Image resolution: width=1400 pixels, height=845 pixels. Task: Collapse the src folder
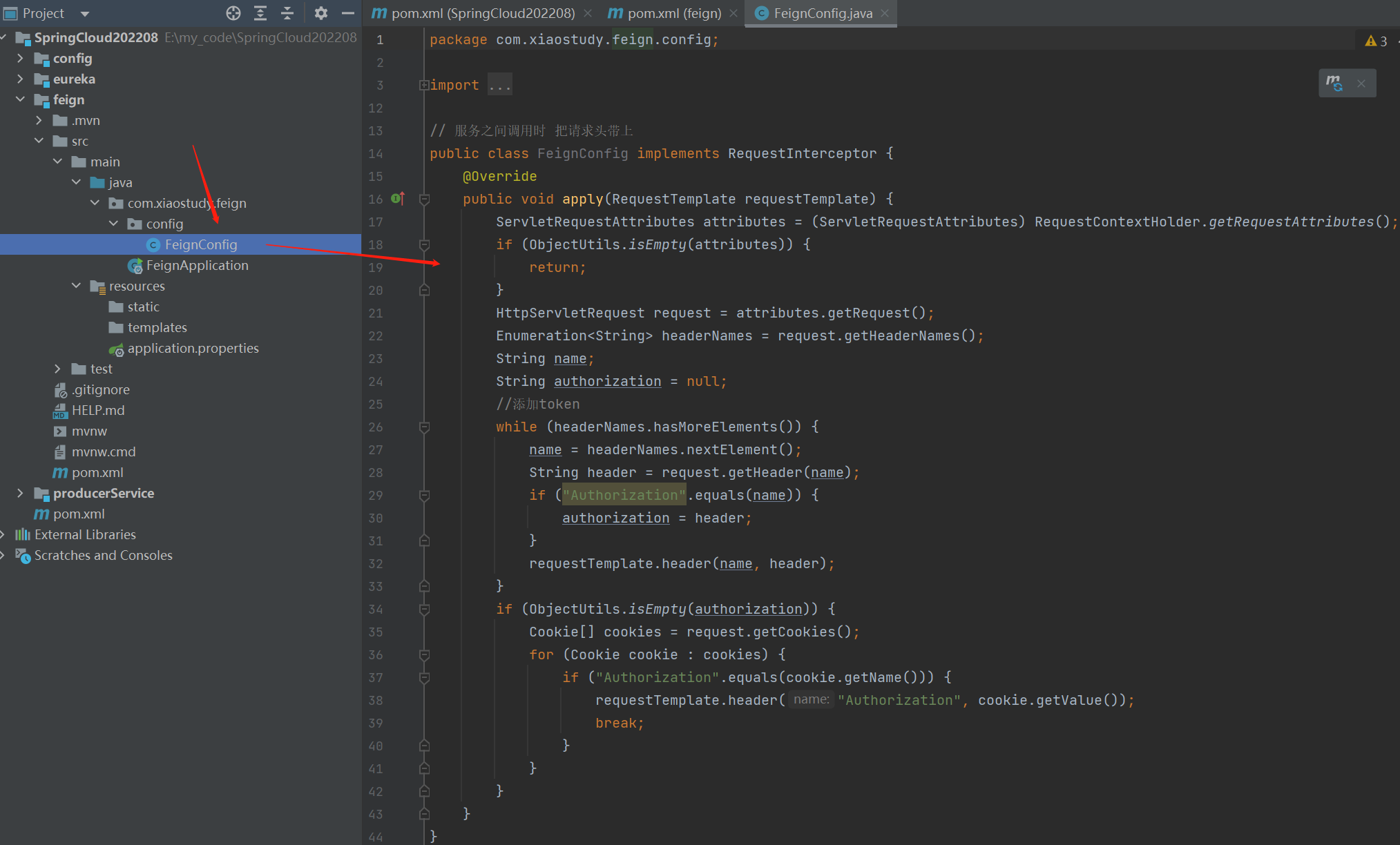coord(39,141)
